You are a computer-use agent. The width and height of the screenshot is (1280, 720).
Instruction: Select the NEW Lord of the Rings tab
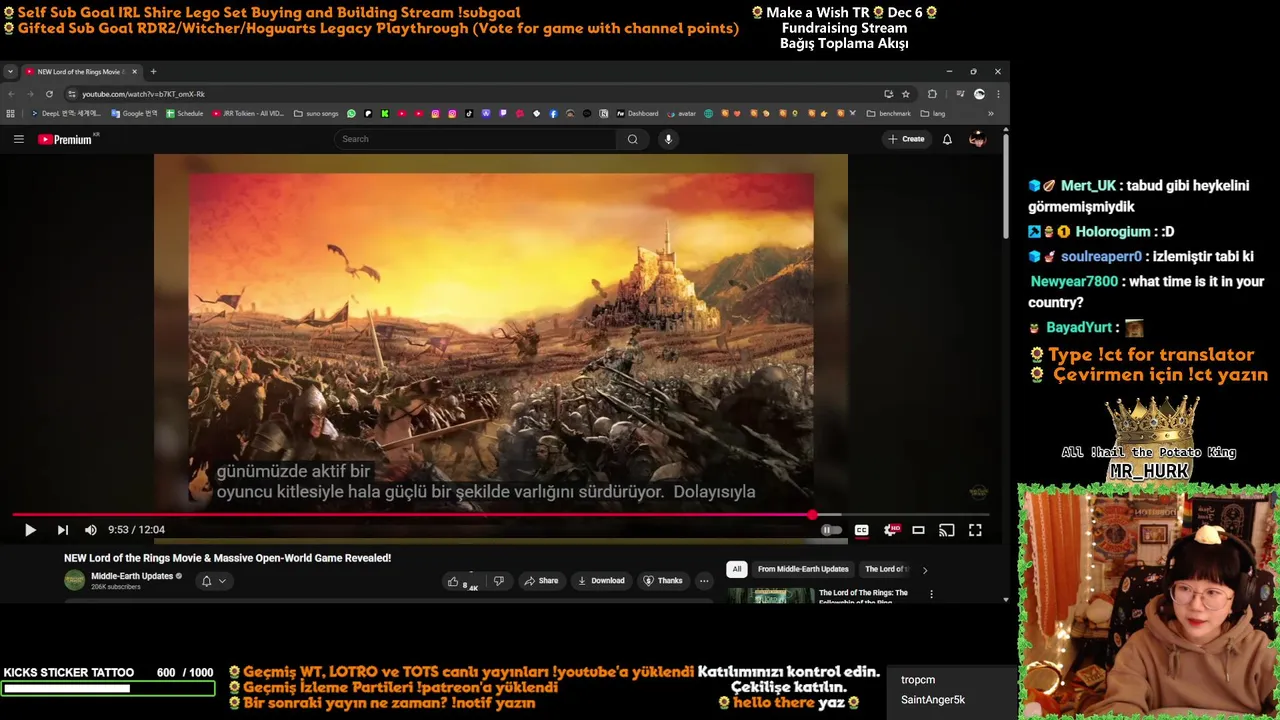click(81, 72)
